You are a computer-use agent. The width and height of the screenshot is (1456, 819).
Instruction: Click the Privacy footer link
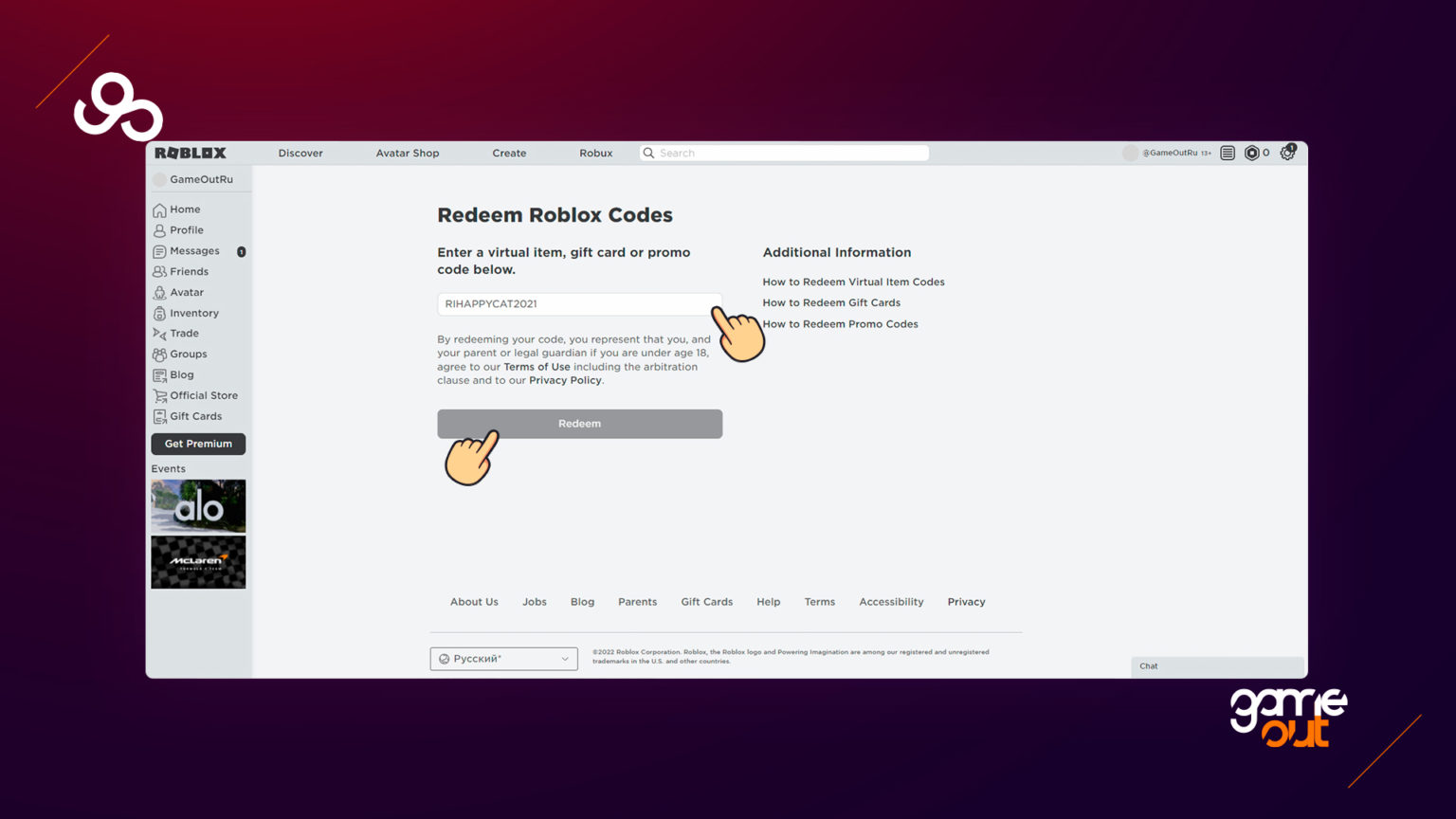[x=966, y=602]
